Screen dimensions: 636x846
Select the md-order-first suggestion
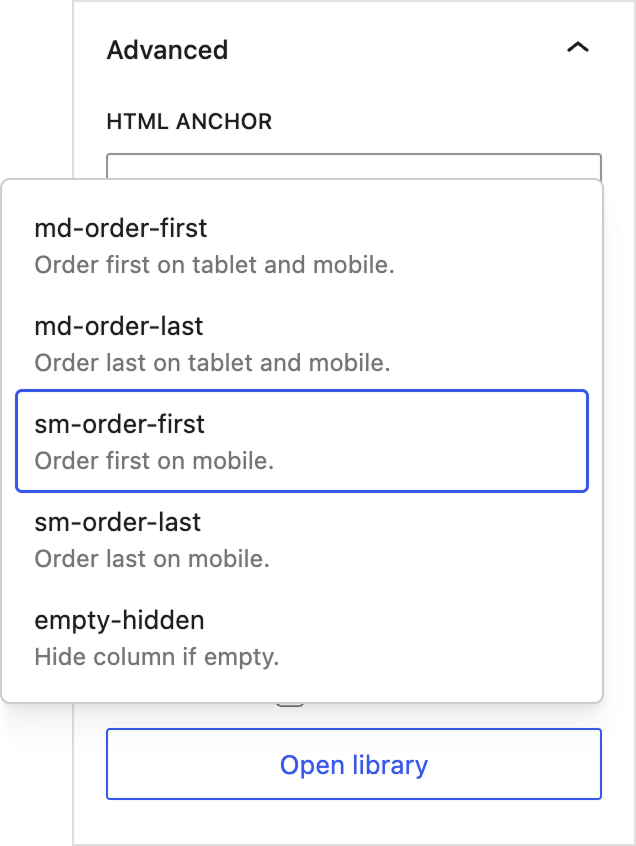coord(120,228)
